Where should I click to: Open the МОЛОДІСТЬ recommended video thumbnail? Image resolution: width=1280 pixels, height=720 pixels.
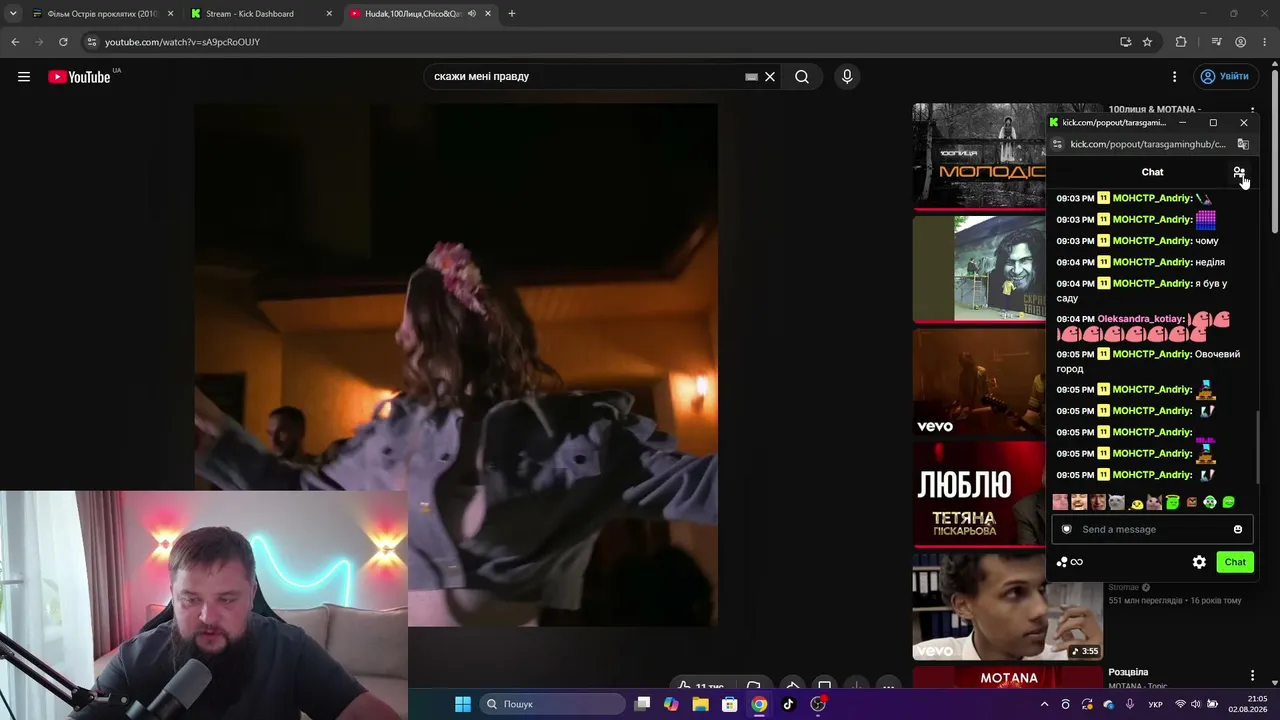(980, 155)
